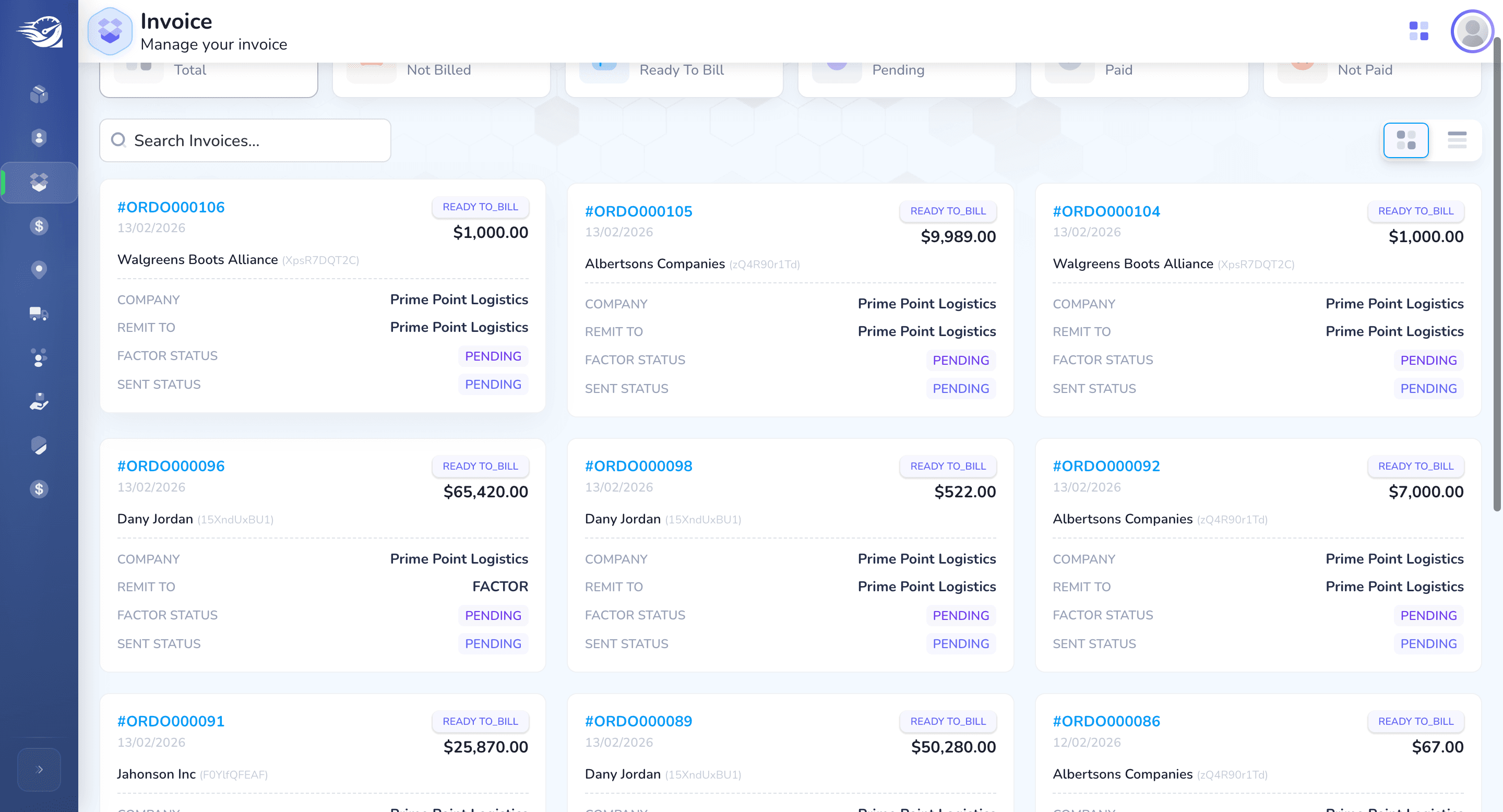Open the hand holding sidebar icon
Screen dimensions: 1503x812
point(39,401)
